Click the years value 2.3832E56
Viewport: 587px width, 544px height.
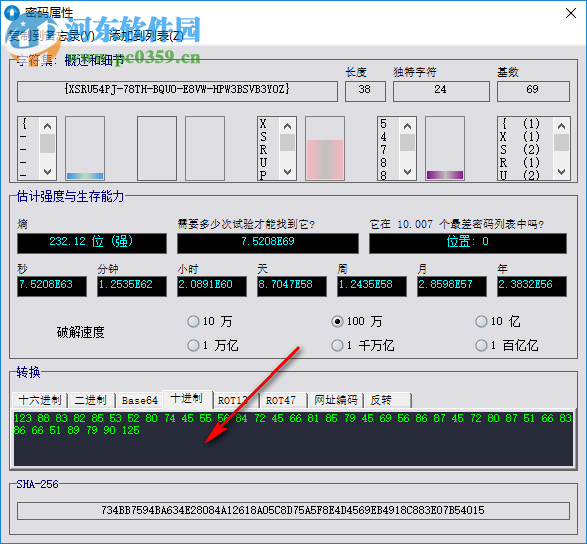532,286
